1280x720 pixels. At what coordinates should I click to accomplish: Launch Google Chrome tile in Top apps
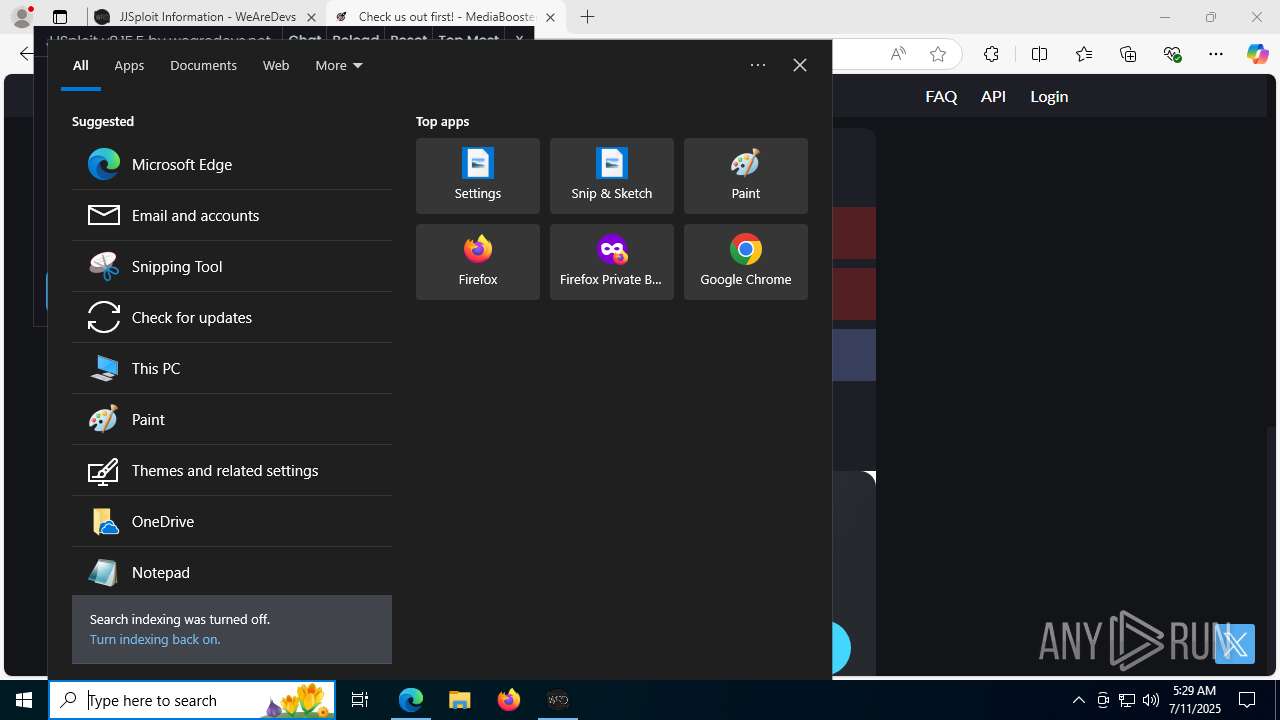746,262
